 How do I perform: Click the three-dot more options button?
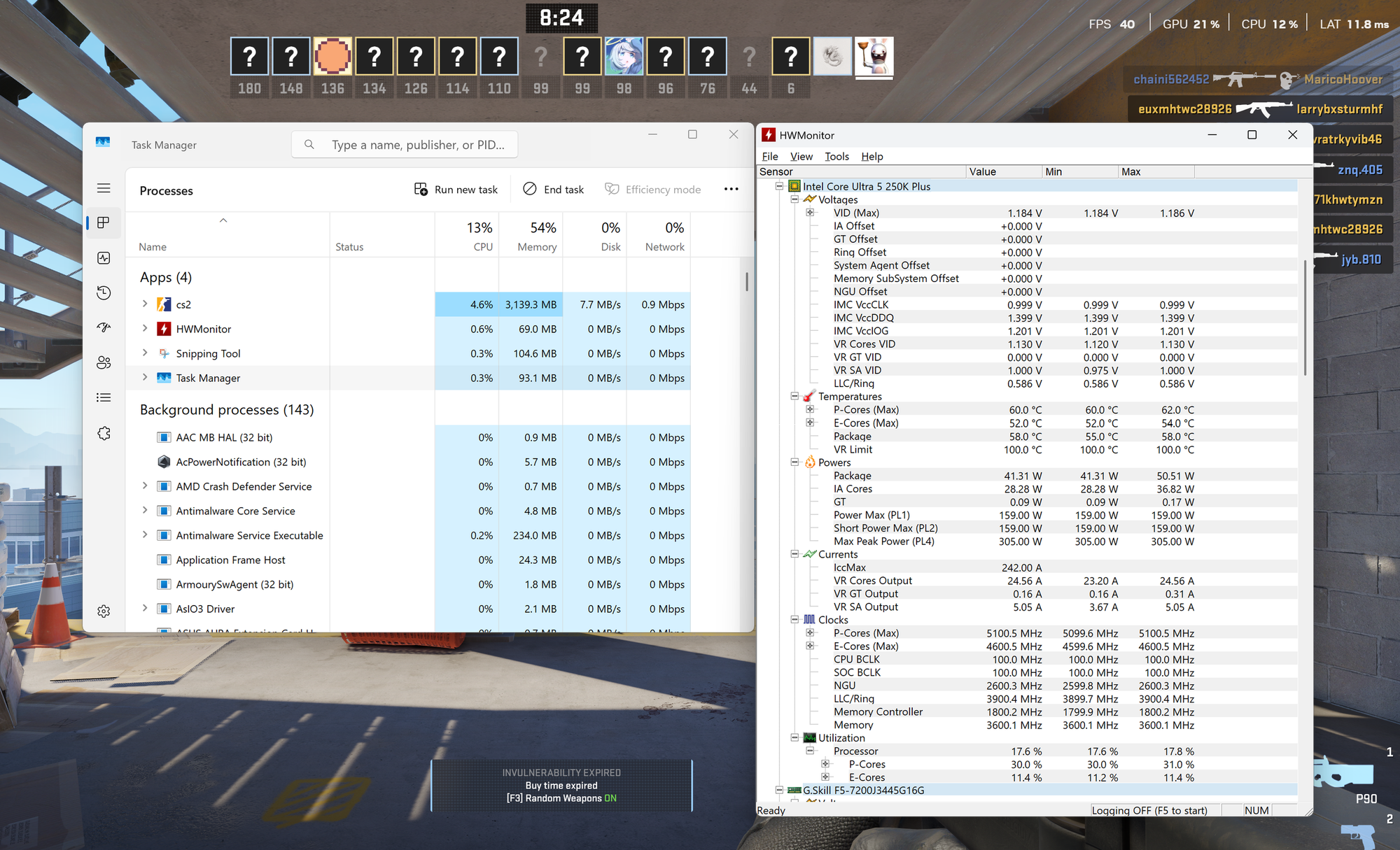731,189
